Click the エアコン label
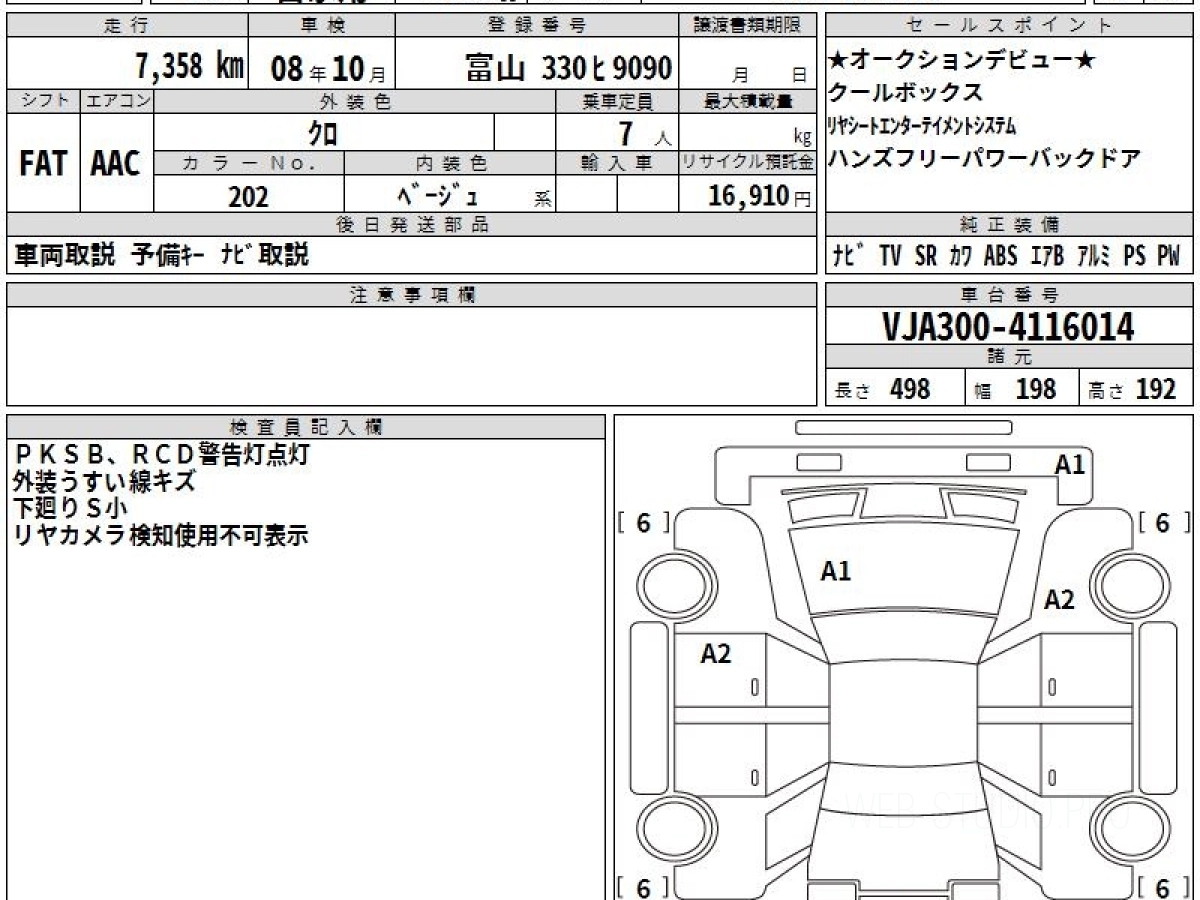1200x900 pixels. (x=117, y=101)
